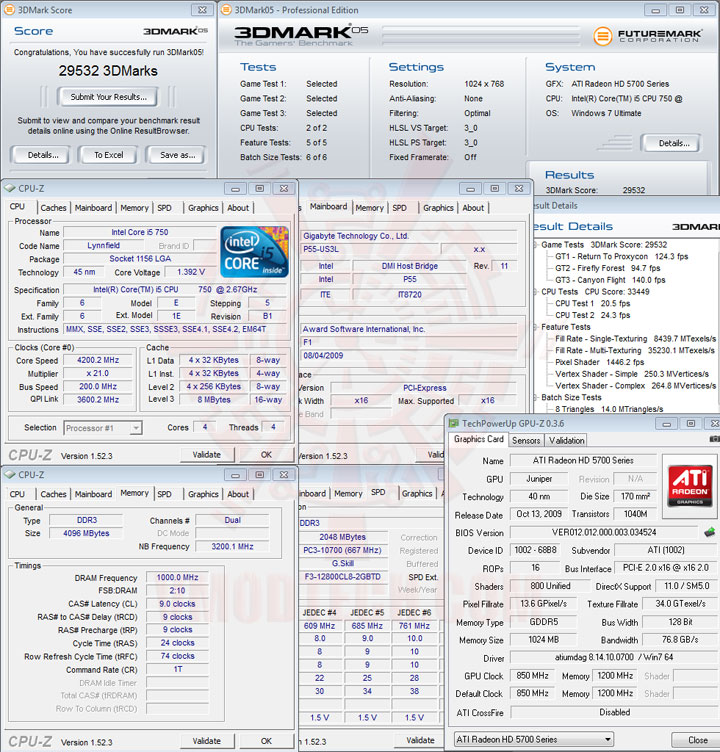Click Validate in CPU-Z CPU-tab window

207,455
